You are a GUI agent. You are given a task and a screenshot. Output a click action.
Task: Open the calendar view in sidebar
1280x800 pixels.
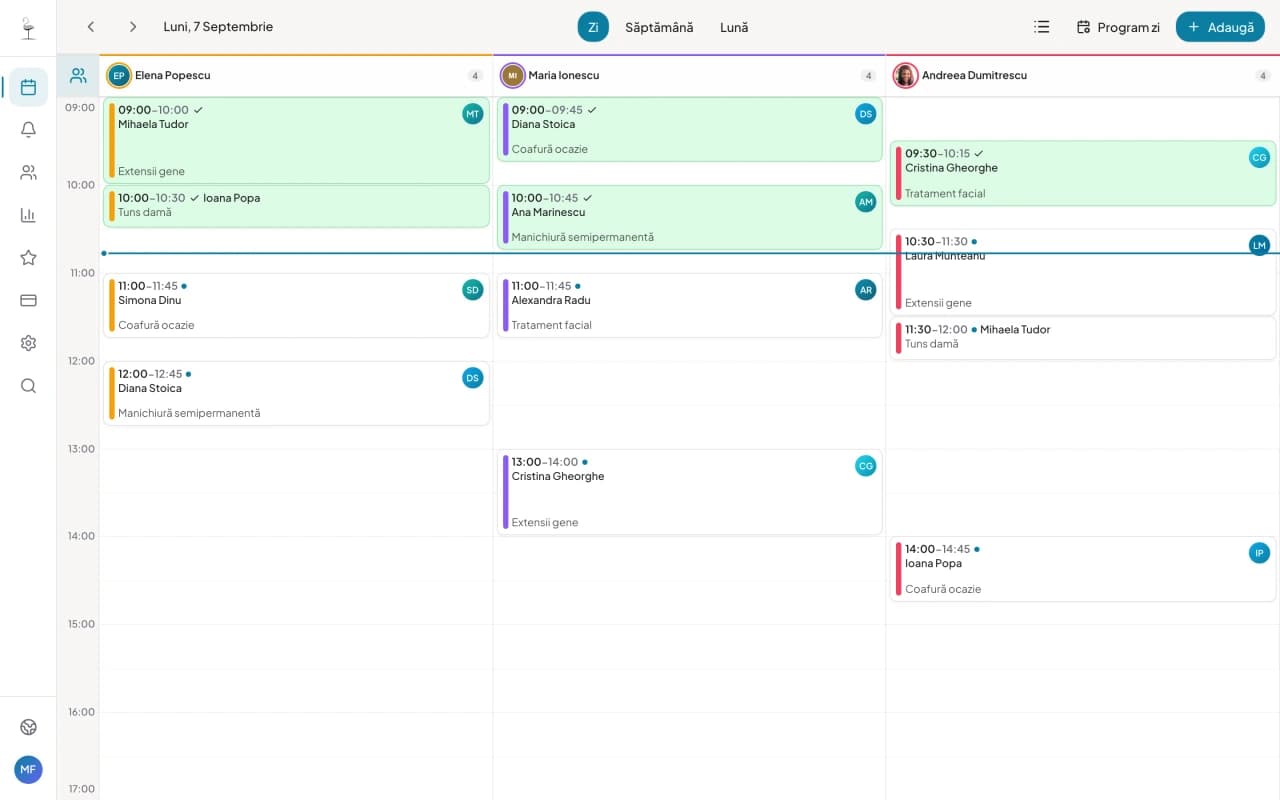28,87
